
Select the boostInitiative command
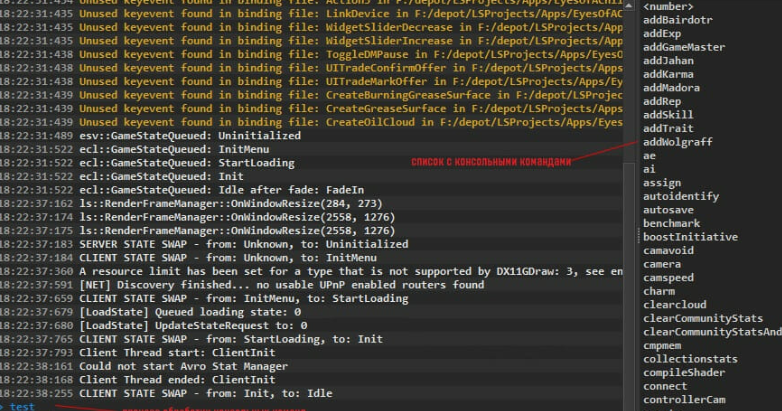pos(690,237)
